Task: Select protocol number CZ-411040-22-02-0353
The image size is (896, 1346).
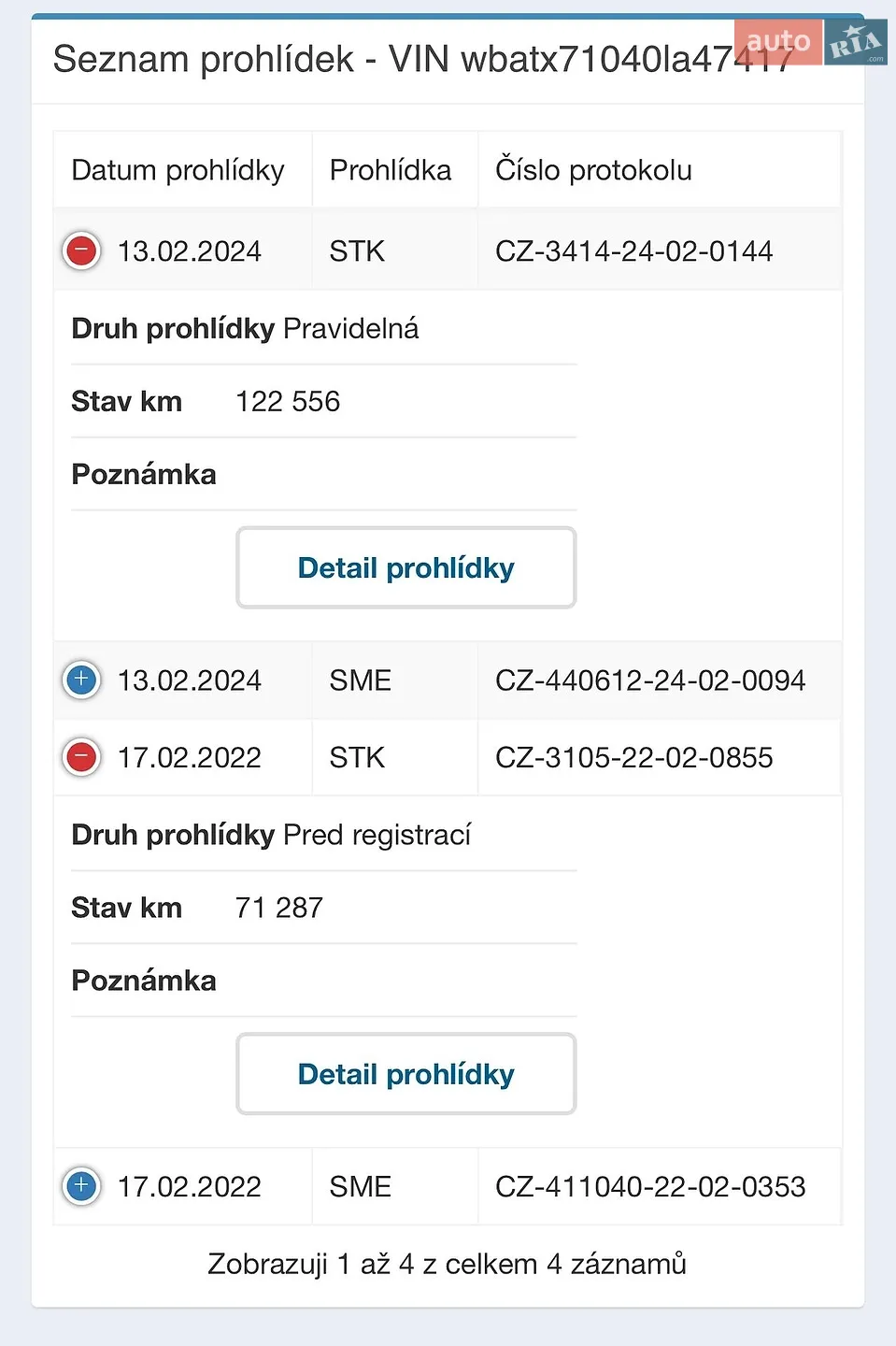Action: pyautogui.click(x=650, y=1187)
